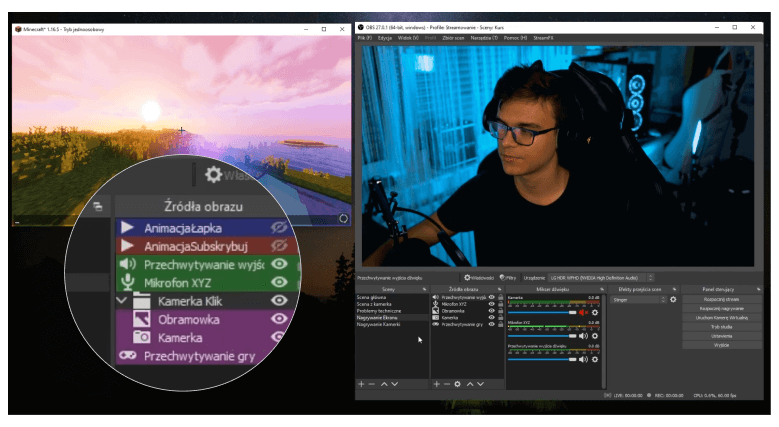
Task: Click scene transition settings gear icon
Action: coord(673,299)
